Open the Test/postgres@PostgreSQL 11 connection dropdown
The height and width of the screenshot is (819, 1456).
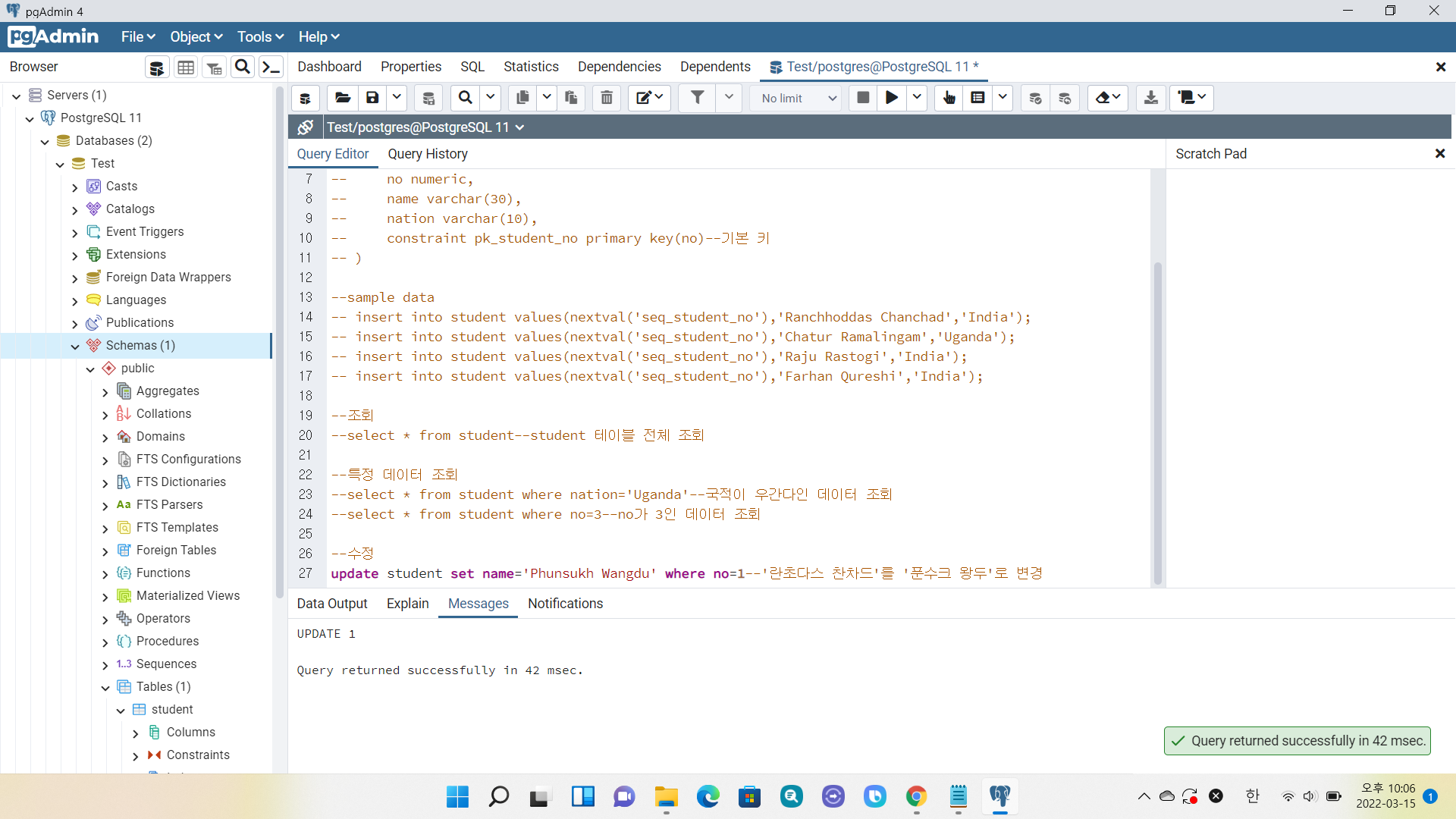click(x=519, y=127)
